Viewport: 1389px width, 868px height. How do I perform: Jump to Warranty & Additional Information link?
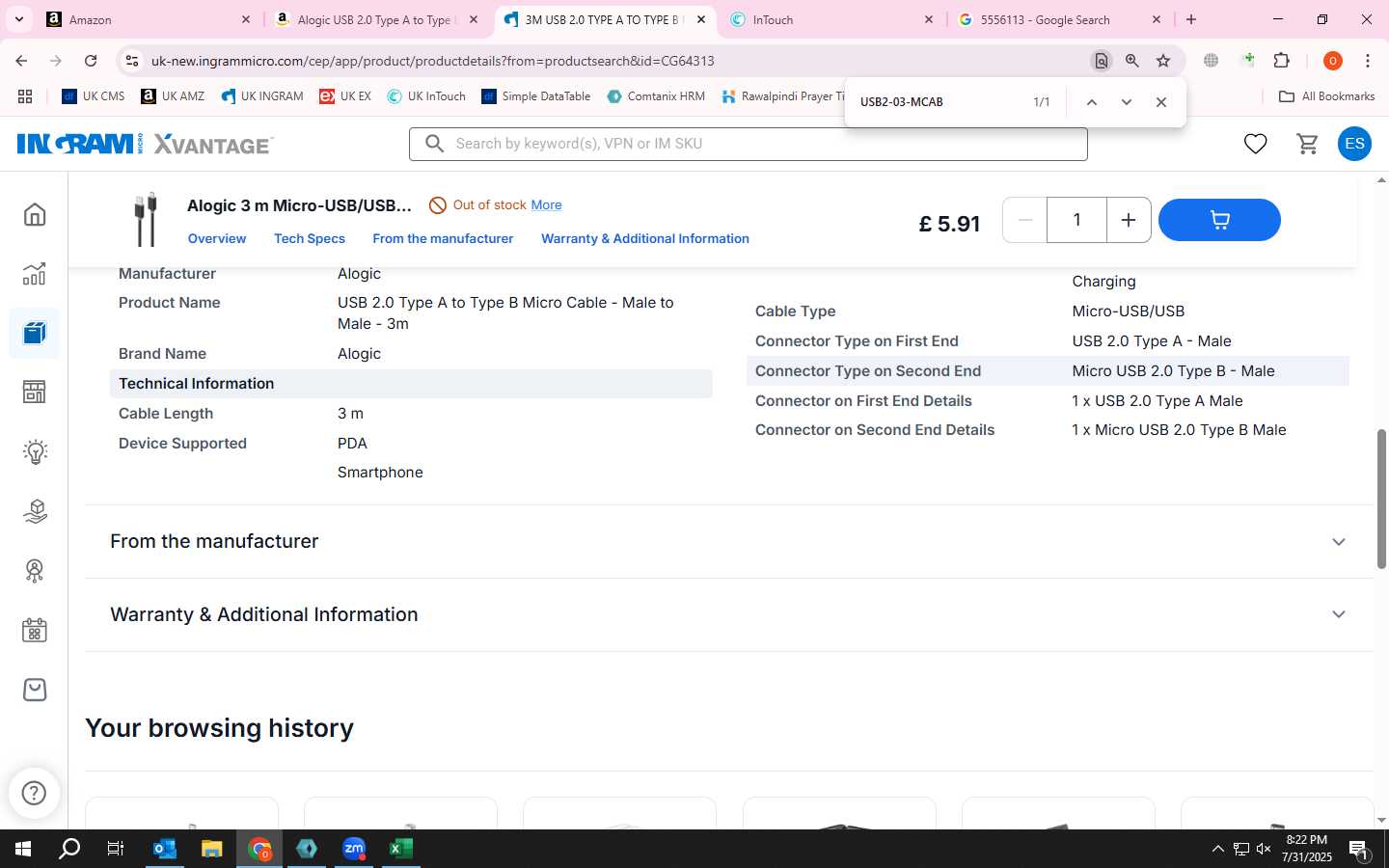[645, 238]
